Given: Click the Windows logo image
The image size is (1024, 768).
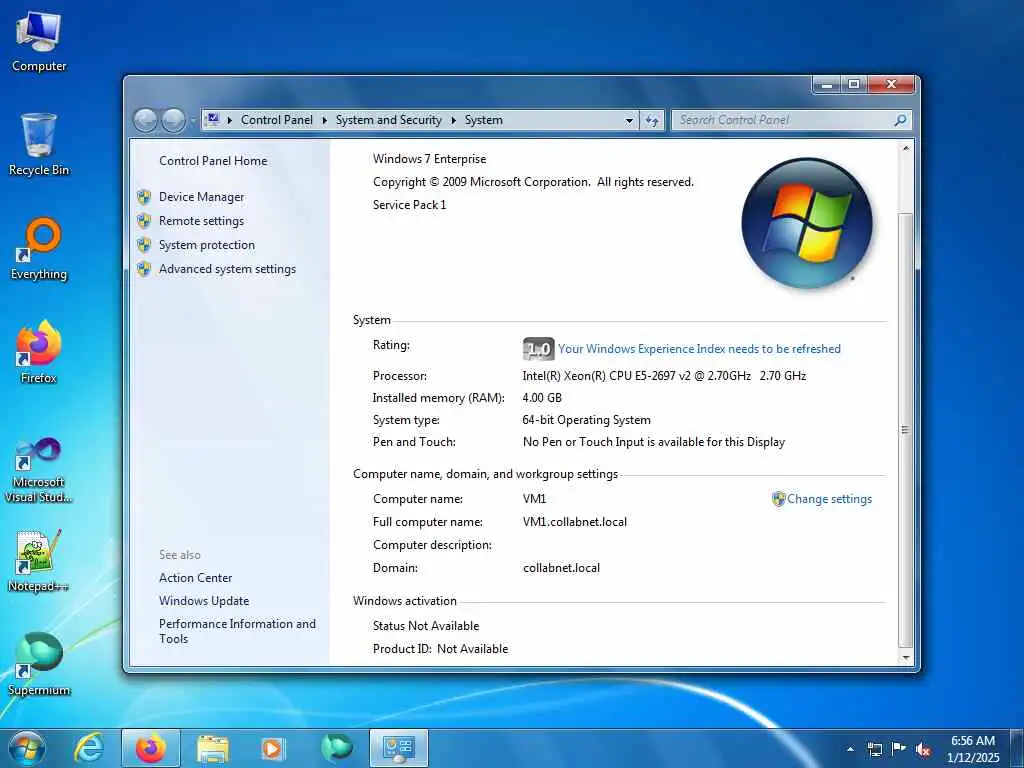Looking at the screenshot, I should [x=807, y=223].
